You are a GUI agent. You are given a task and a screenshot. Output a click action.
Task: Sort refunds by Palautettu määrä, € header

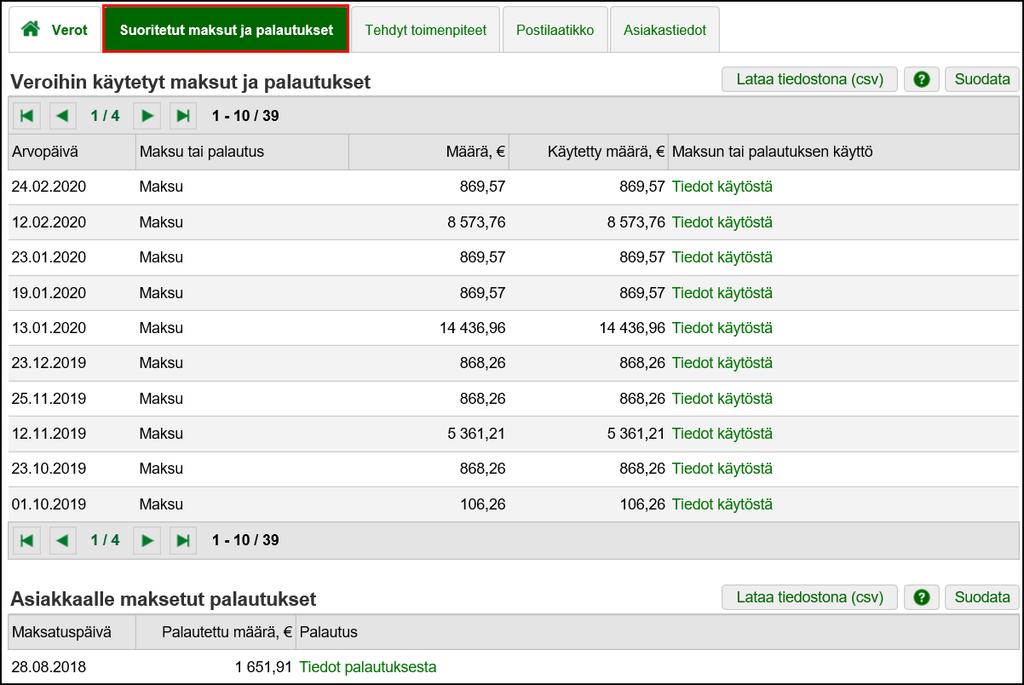tap(216, 632)
